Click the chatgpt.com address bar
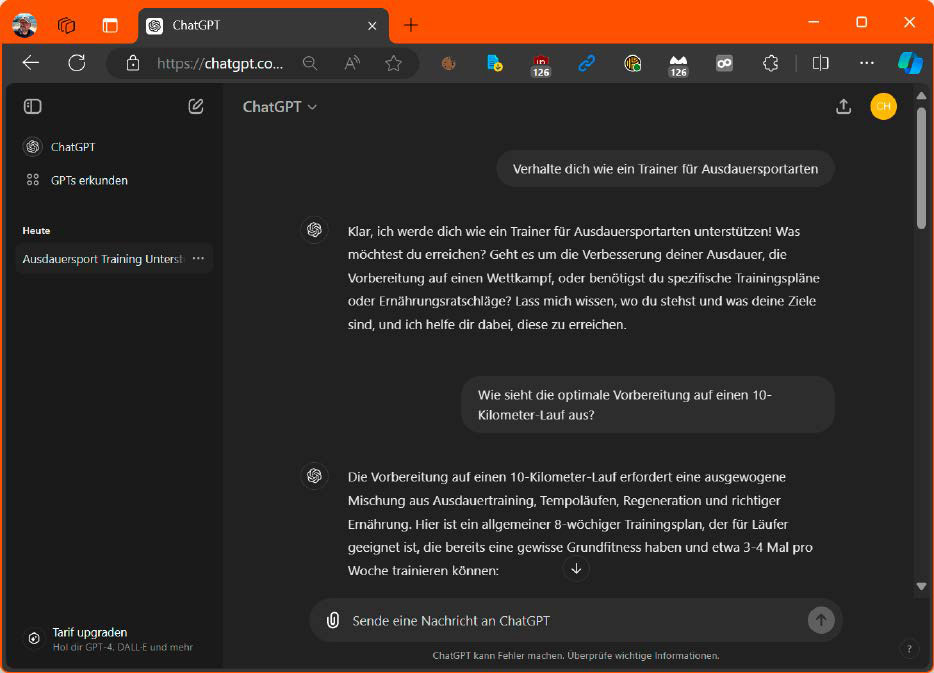The image size is (934, 673). [220, 63]
